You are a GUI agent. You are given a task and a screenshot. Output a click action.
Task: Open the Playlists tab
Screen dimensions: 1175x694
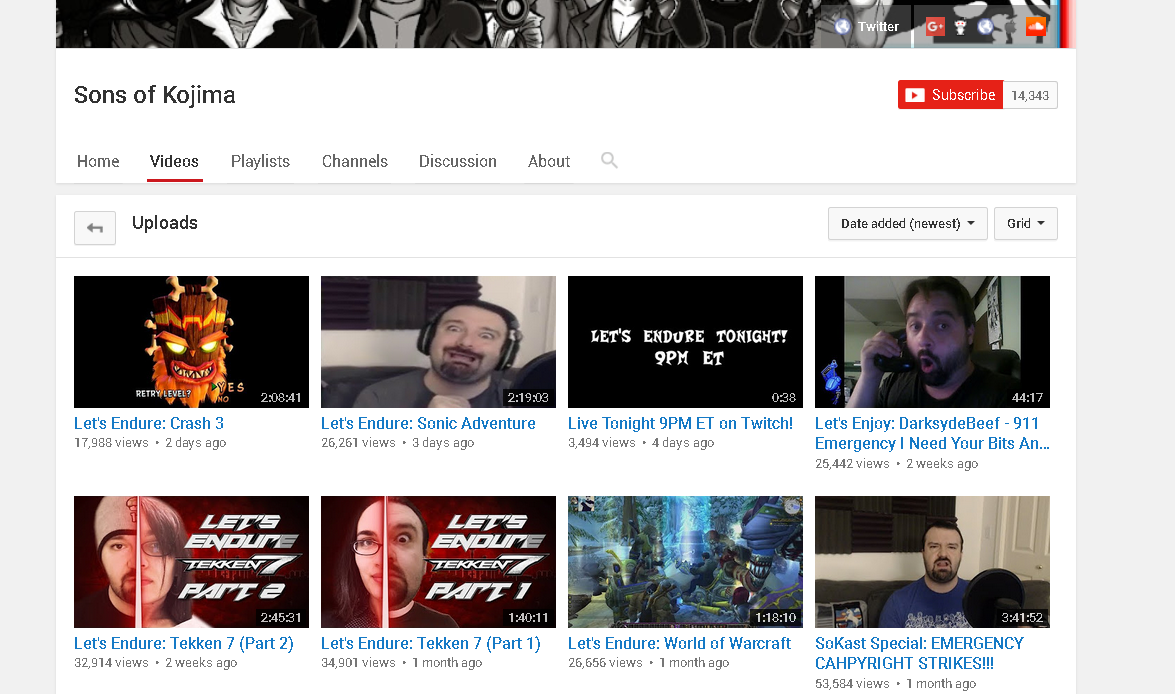point(260,161)
